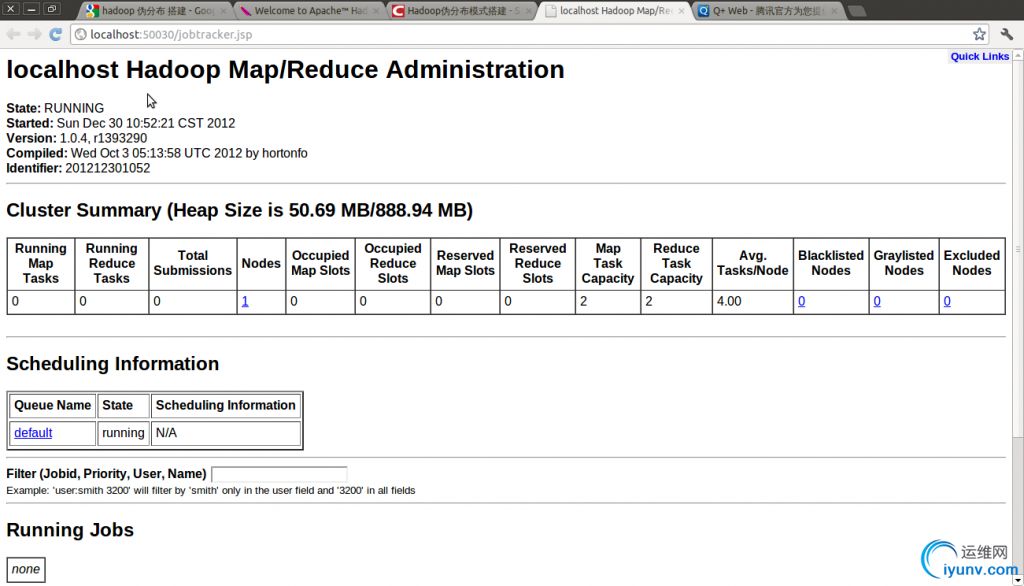Switch to the Q+ Web tab
Viewport: 1024px width, 586px height.
(x=767, y=11)
